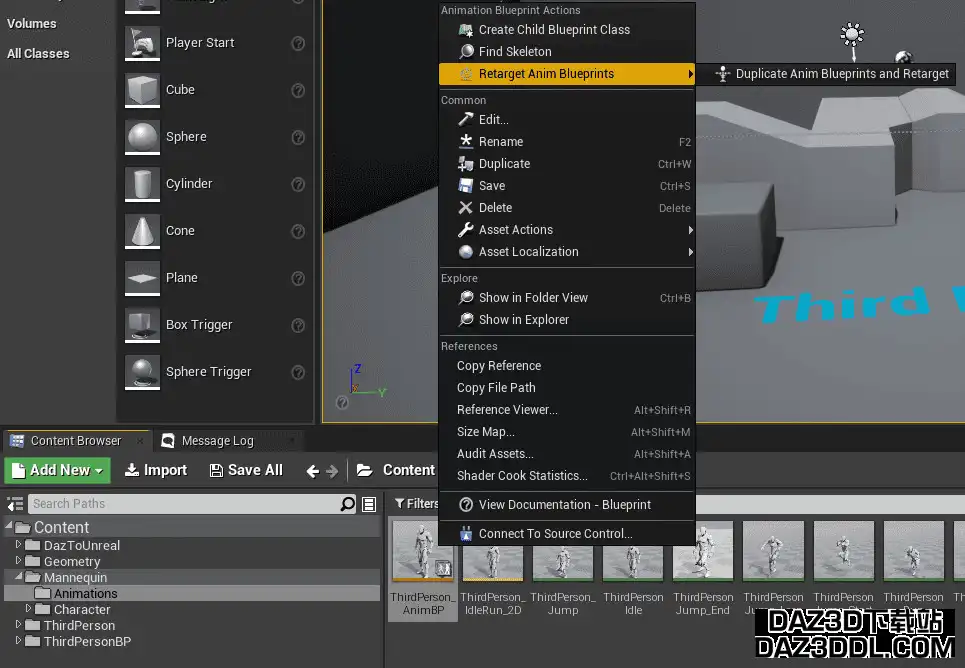
Task: Click Edit... in the context menu
Action: 567,119
